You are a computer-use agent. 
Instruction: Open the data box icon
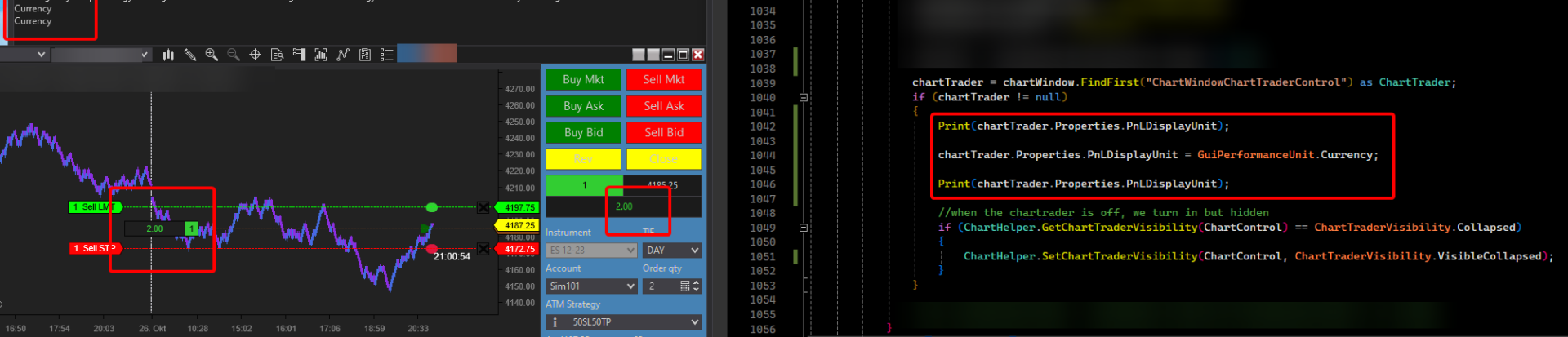(x=277, y=55)
